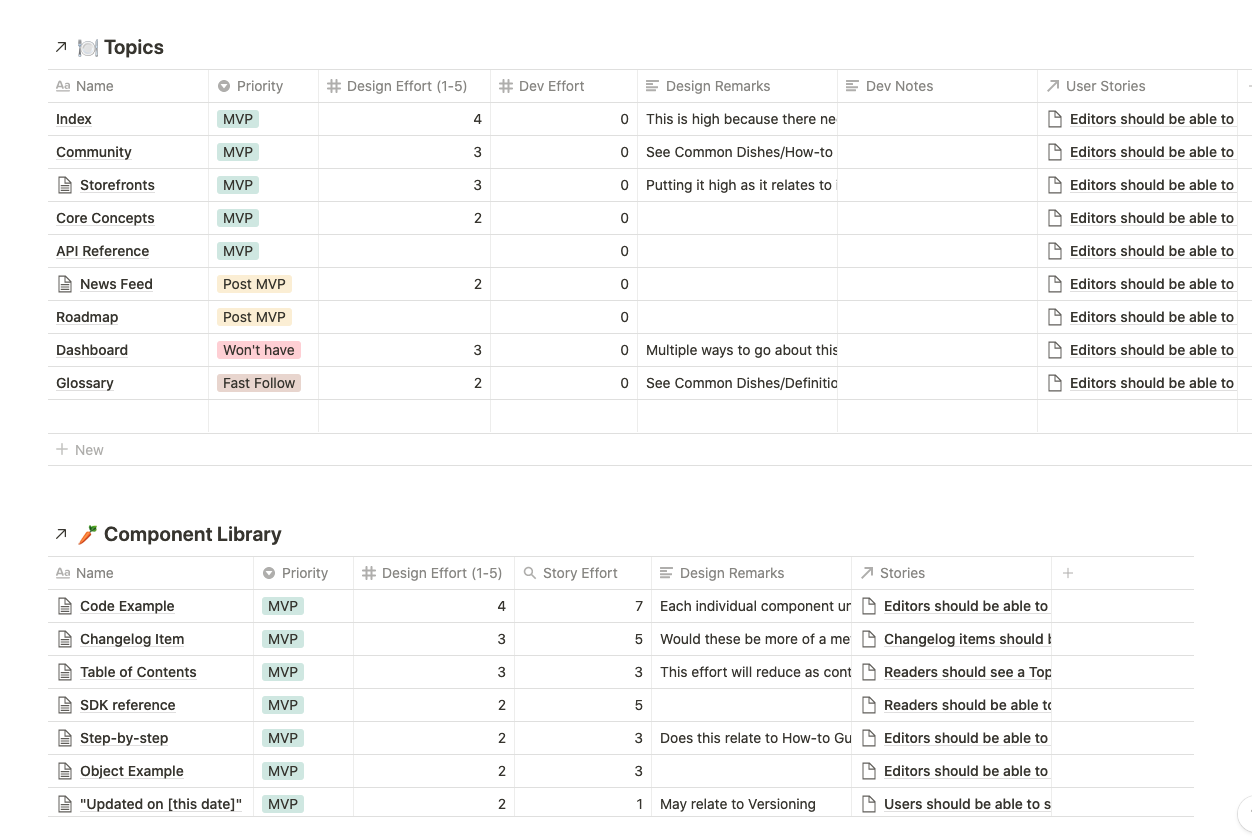
Task: Open the Object Example component page
Action: coord(132,771)
